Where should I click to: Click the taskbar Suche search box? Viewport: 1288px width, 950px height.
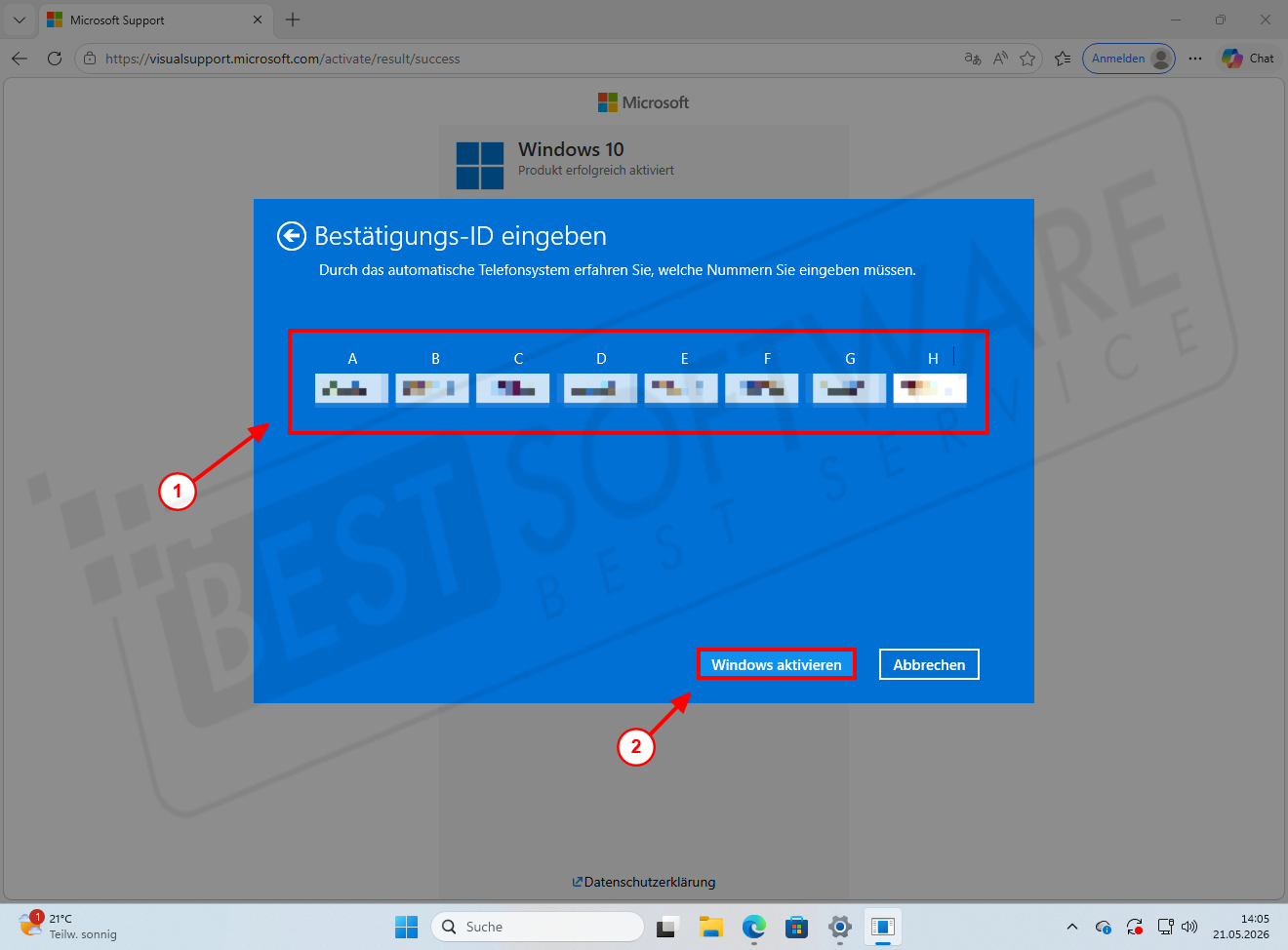pyautogui.click(x=538, y=927)
